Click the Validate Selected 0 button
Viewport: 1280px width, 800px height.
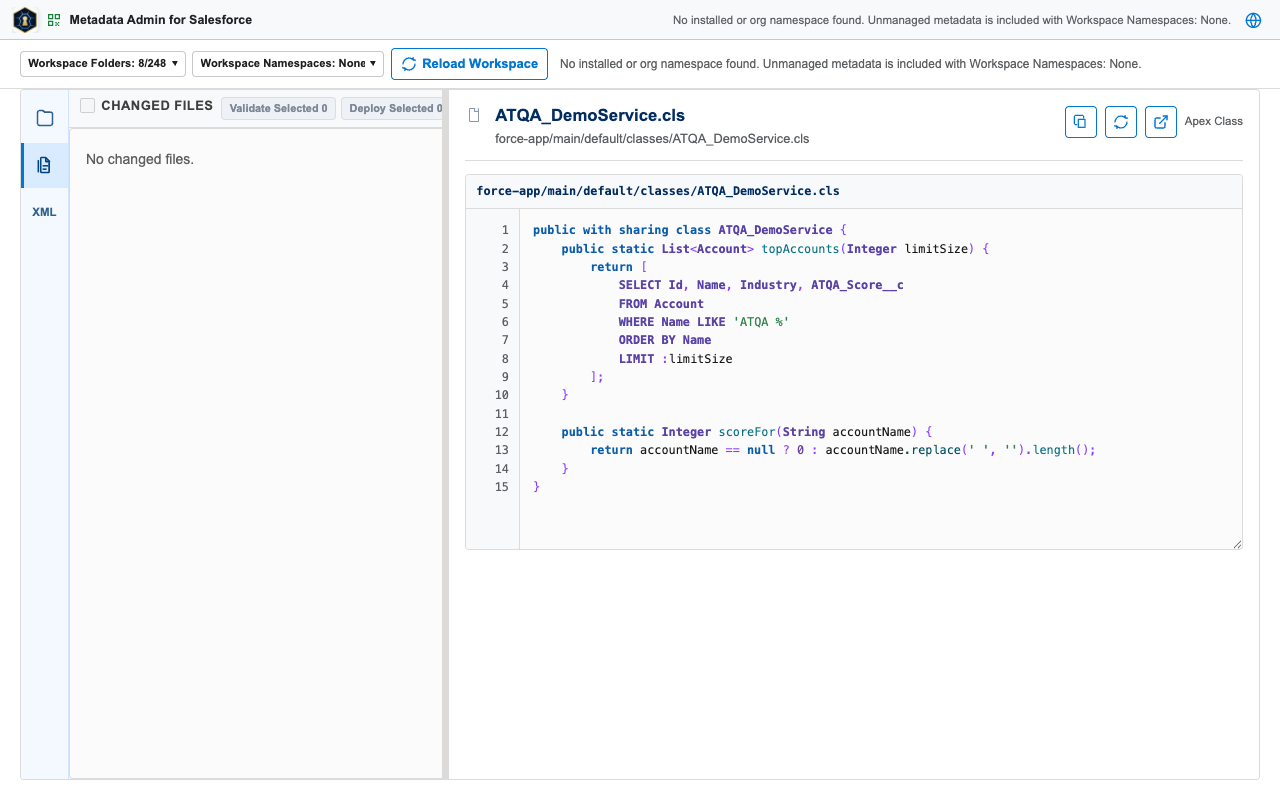[x=278, y=108]
